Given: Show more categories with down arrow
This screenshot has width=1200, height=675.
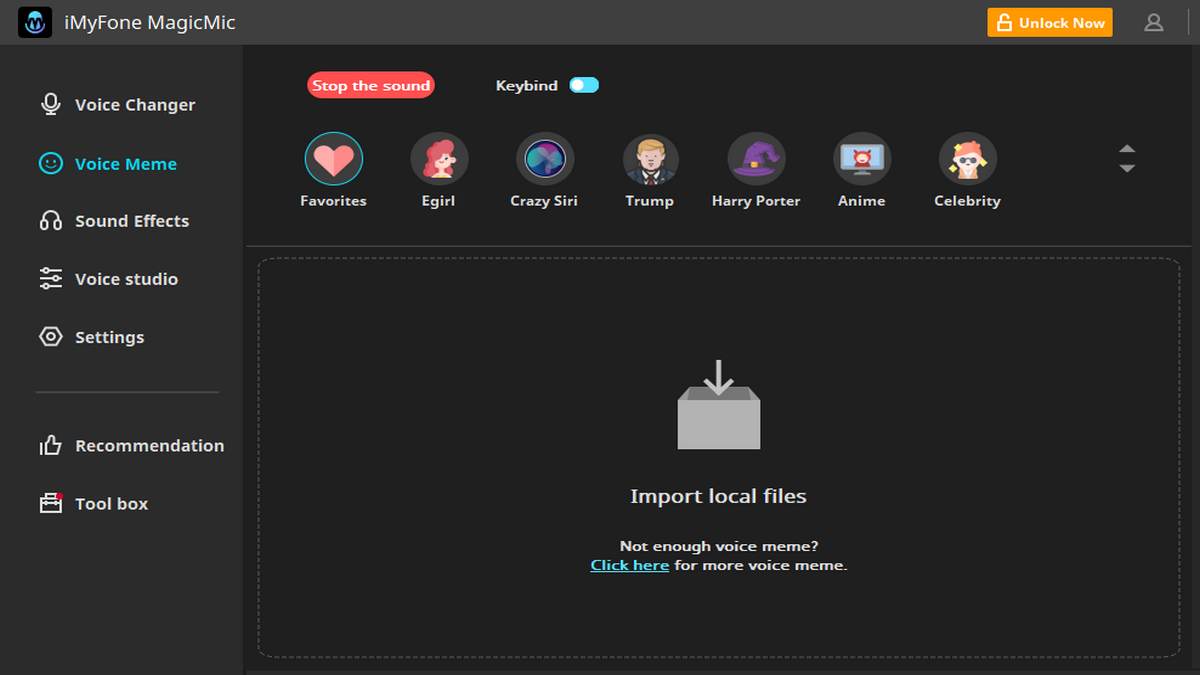Looking at the screenshot, I should click(x=1127, y=168).
